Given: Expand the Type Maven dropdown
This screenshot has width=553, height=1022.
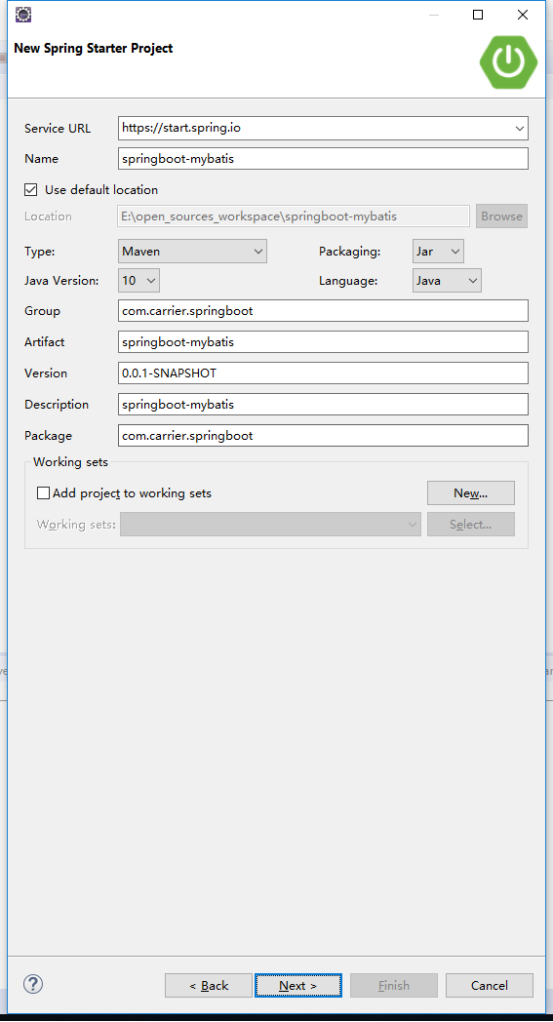Looking at the screenshot, I should tap(193, 252).
